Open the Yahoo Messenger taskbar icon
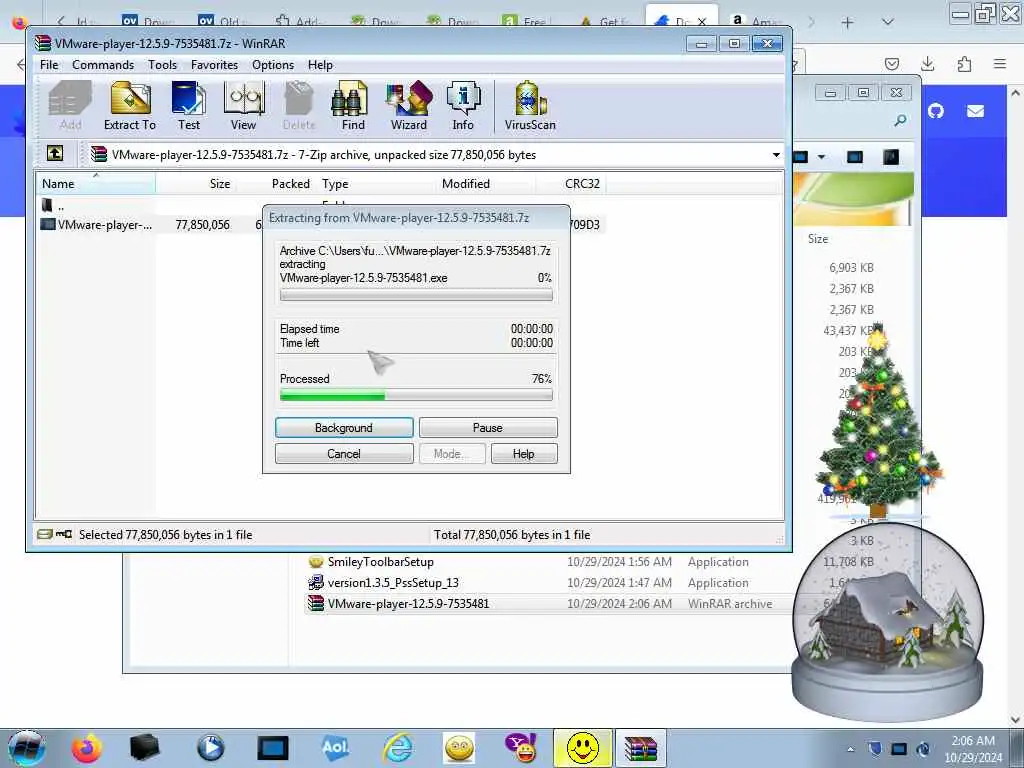Screen dimensions: 1024x768 coord(520,748)
